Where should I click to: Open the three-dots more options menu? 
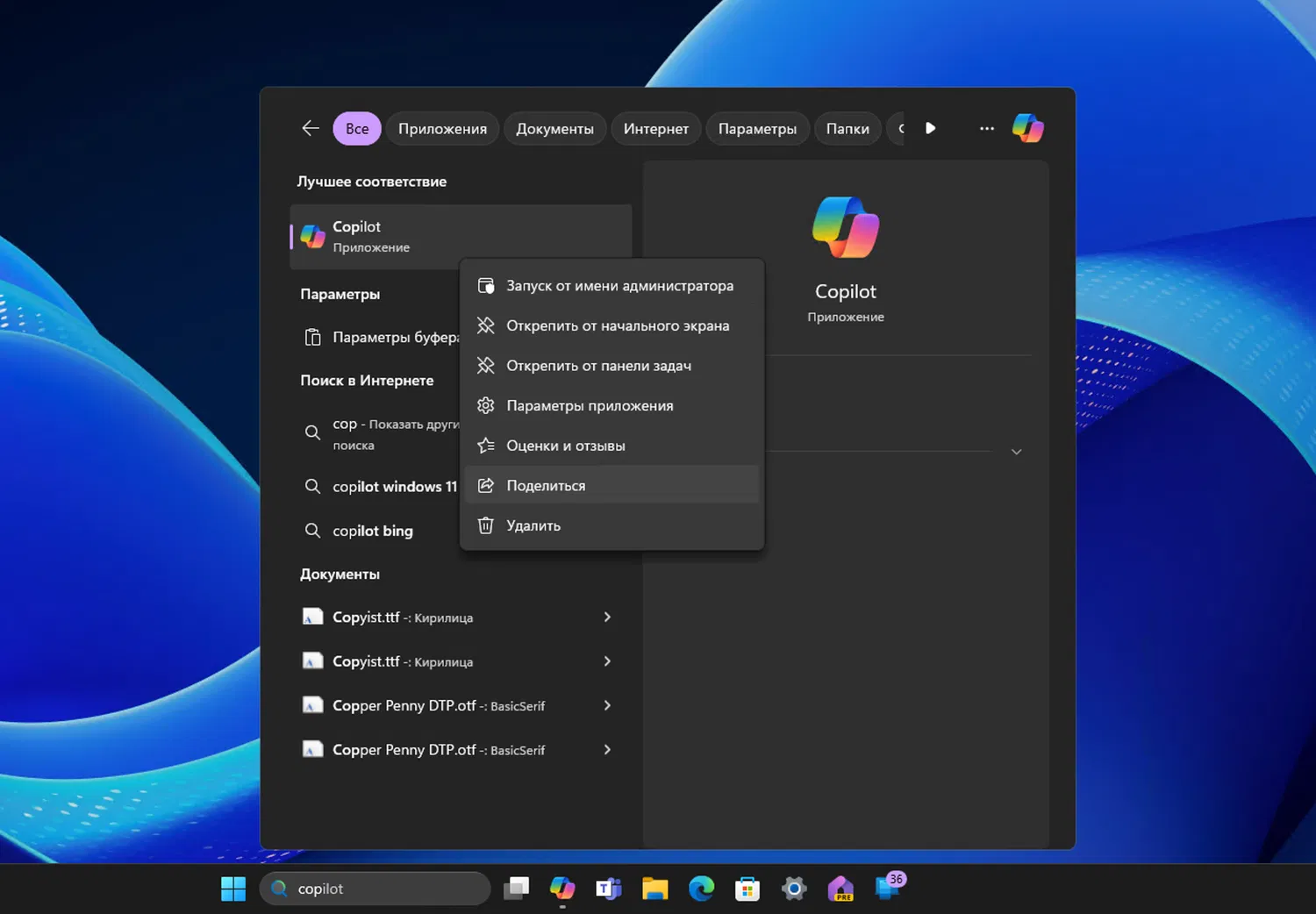pyautogui.click(x=987, y=128)
